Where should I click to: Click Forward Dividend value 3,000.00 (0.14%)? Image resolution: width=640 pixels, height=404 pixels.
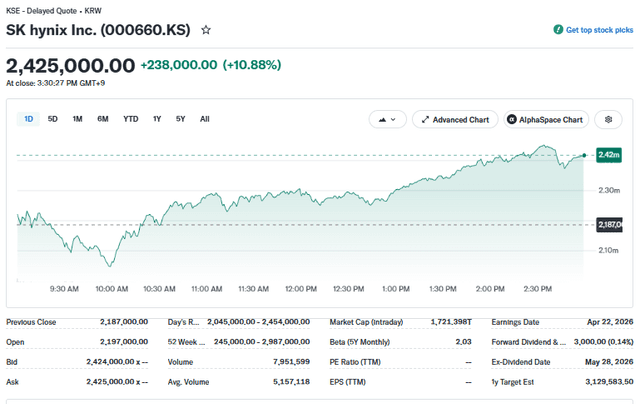pos(604,342)
